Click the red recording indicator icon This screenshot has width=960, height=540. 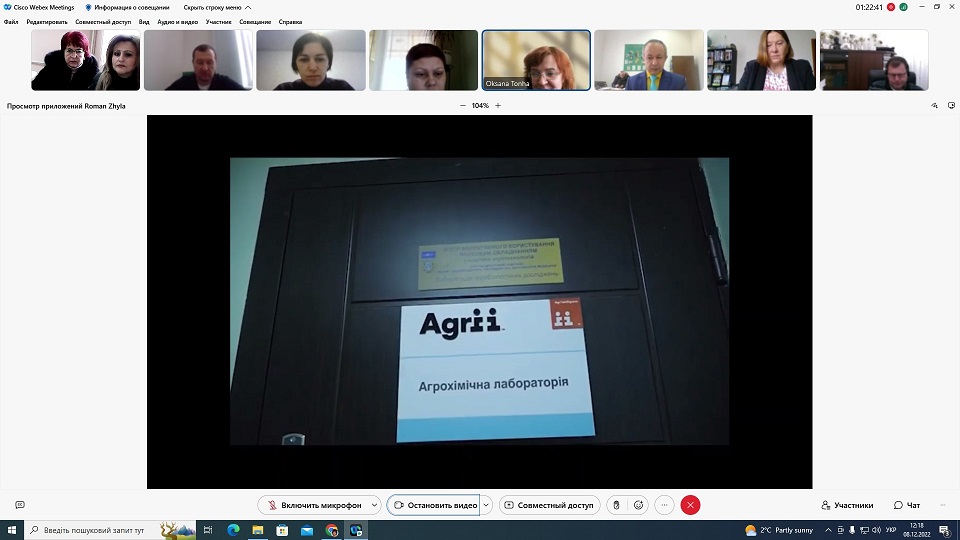[891, 7]
